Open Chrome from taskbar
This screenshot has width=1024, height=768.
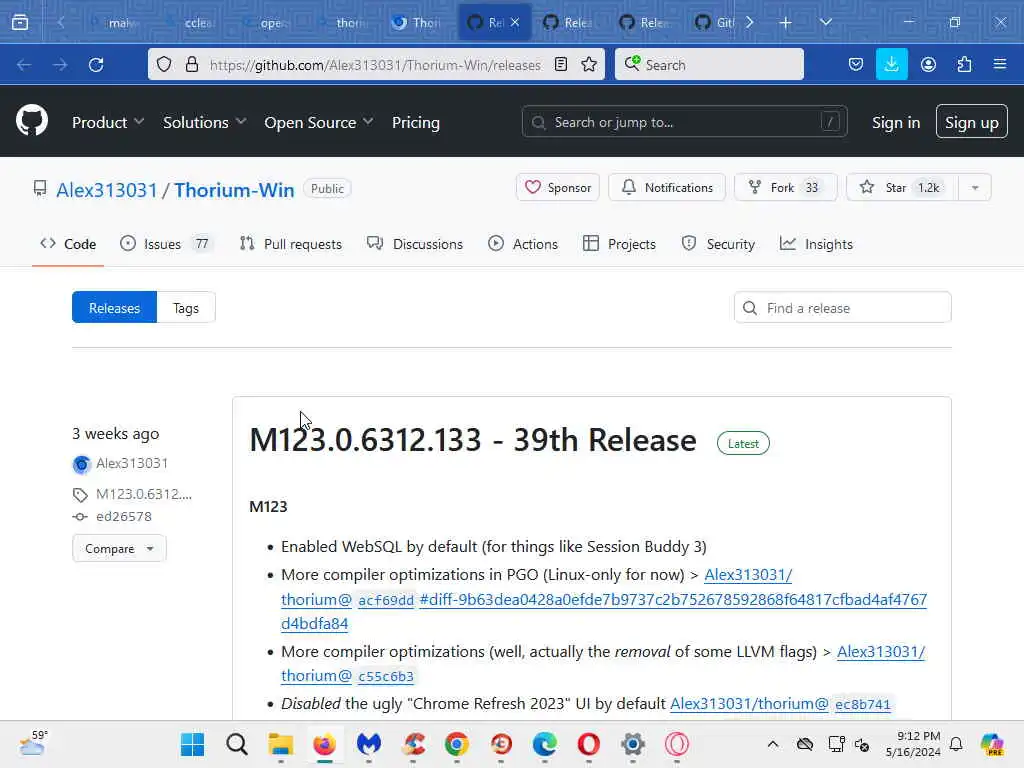pos(456,744)
